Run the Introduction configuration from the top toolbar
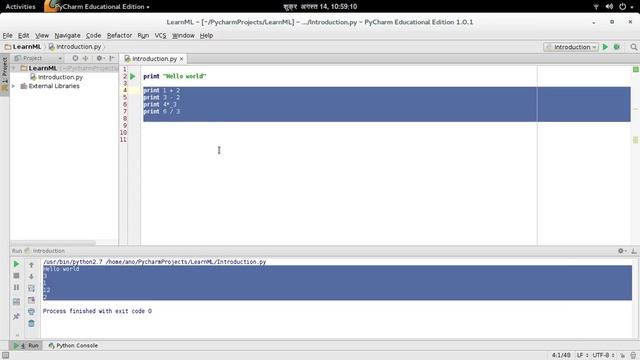This screenshot has height=360, width=640. point(605,47)
